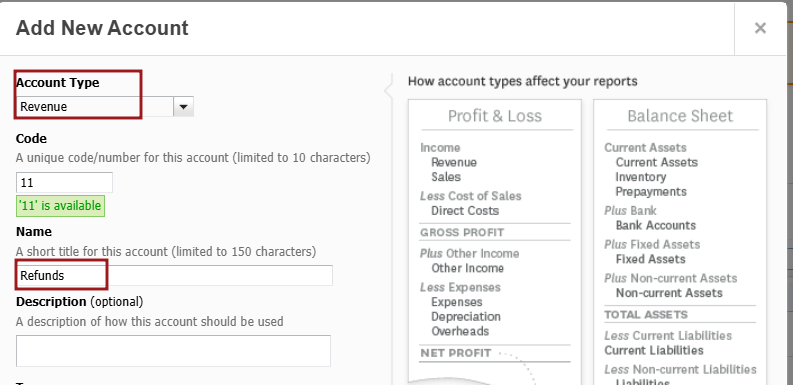Select Revenue in the Profit & Loss panel
The width and height of the screenshot is (793, 385).
(454, 162)
